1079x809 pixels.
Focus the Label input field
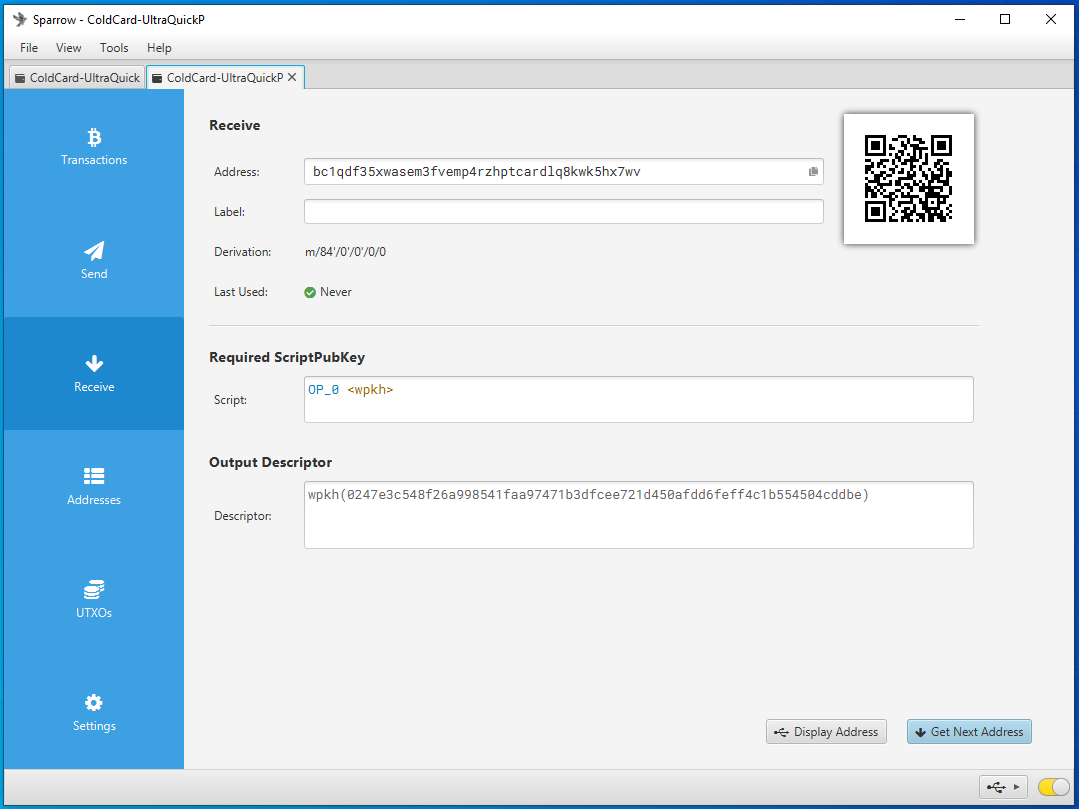564,211
